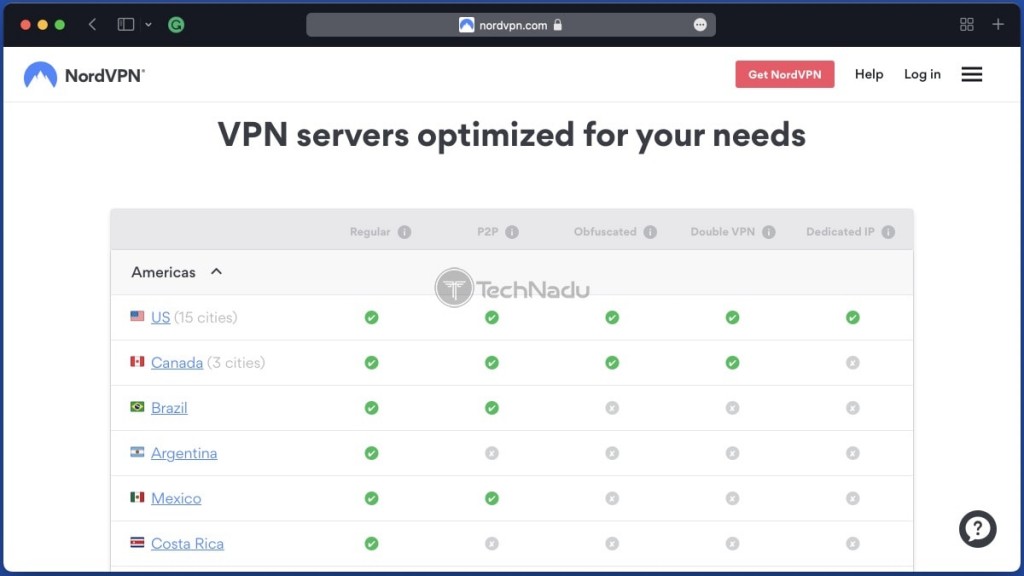Click the Grammarly extension icon in Safari toolbar
Image resolution: width=1024 pixels, height=576 pixels.
coord(176,25)
